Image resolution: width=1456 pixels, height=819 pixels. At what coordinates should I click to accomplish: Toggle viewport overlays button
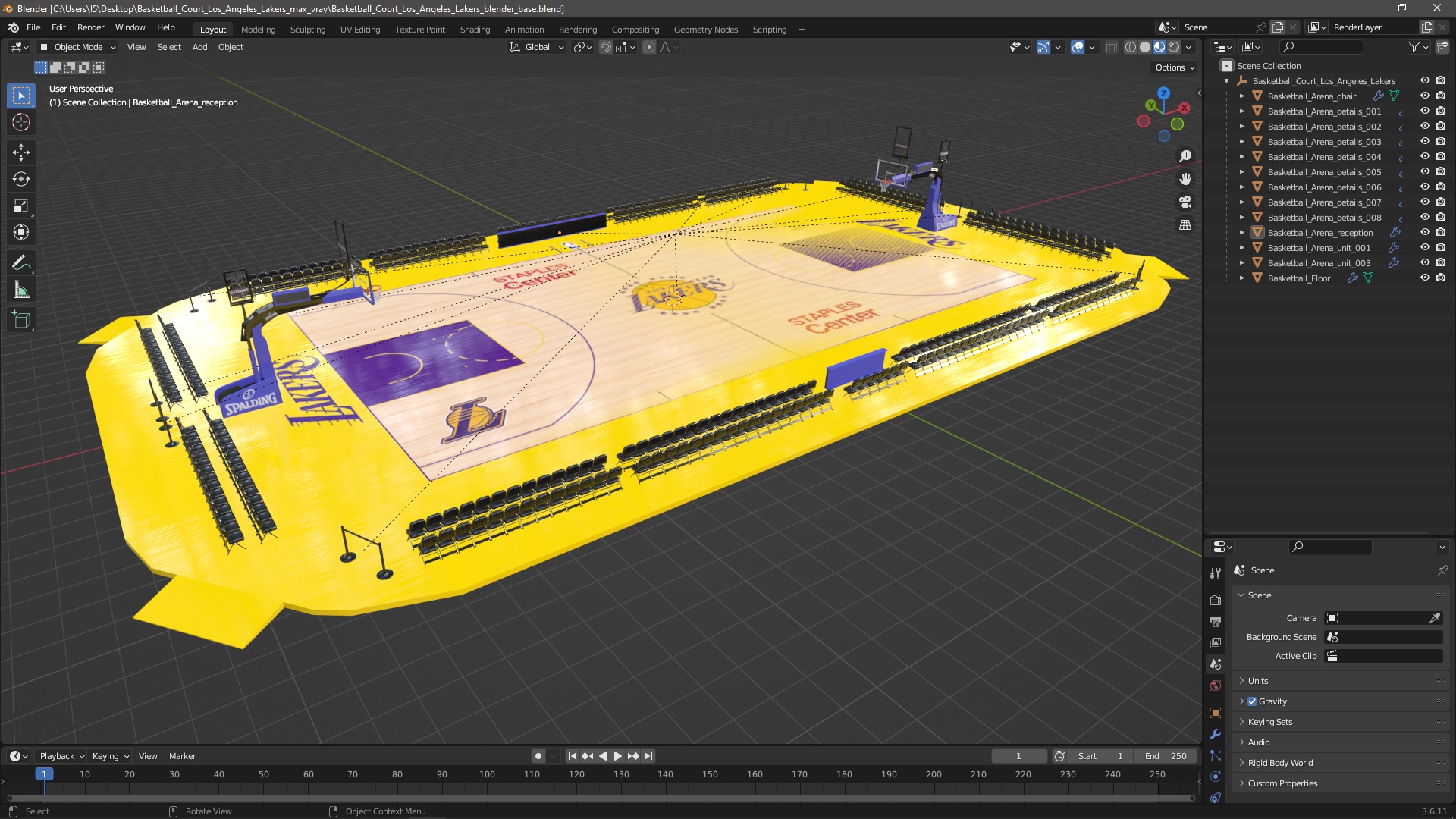point(1078,47)
